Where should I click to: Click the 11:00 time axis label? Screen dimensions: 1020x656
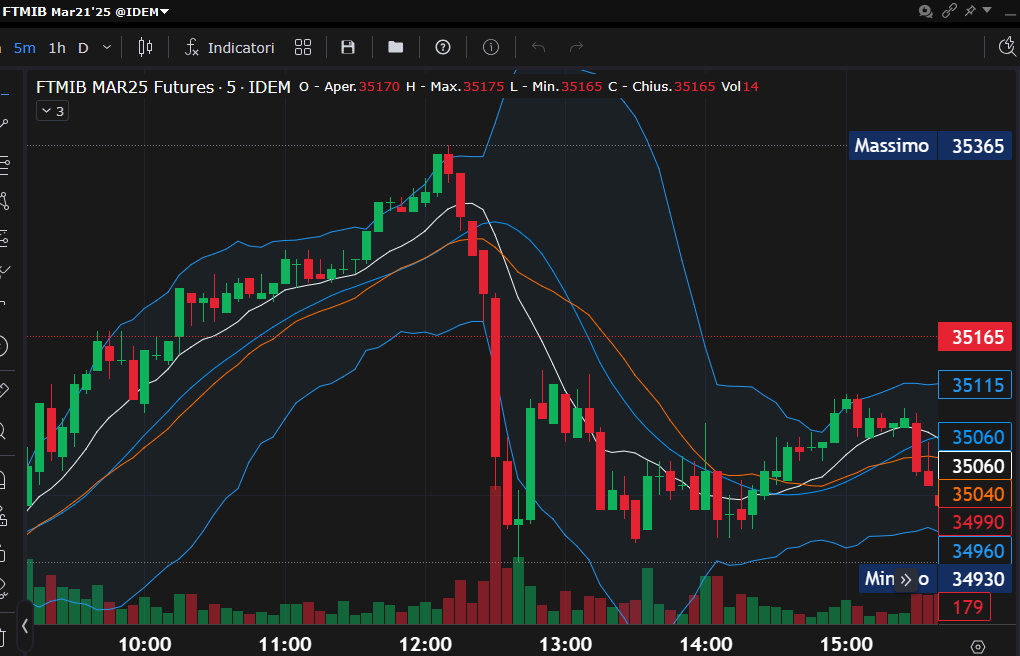[x=285, y=645]
